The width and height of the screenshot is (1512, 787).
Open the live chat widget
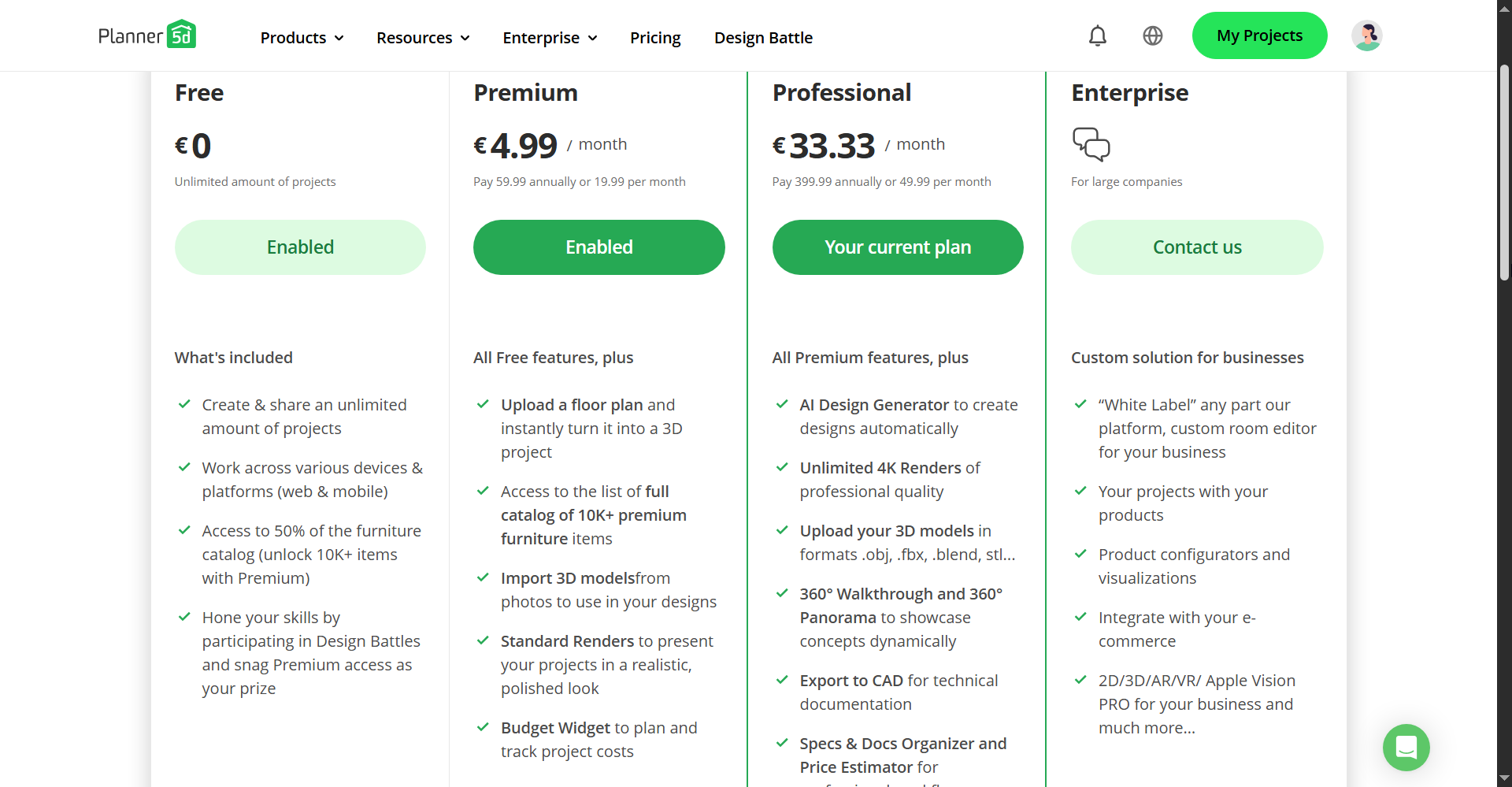[1406, 747]
